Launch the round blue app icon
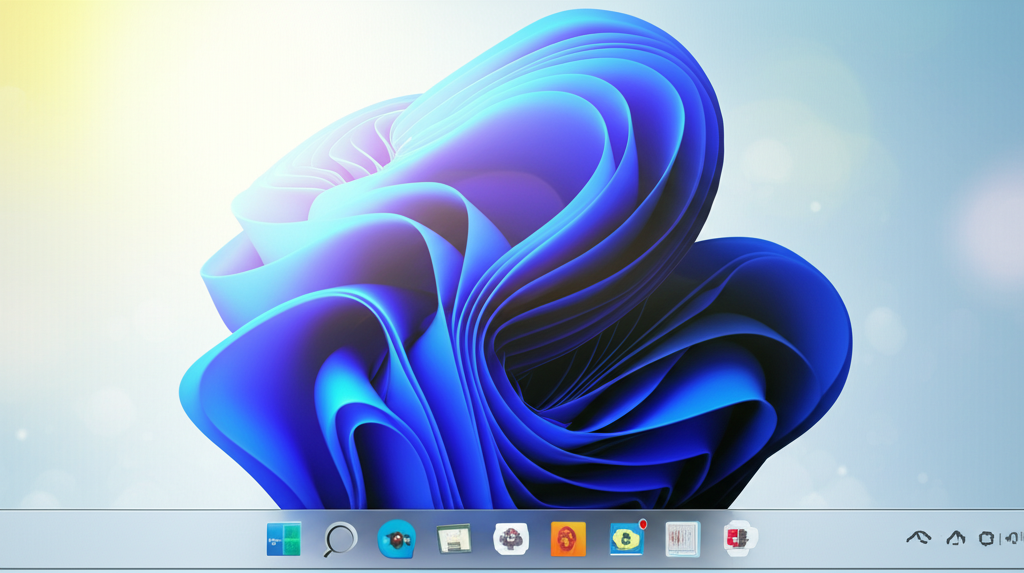The width and height of the screenshot is (1024, 573). click(x=397, y=540)
